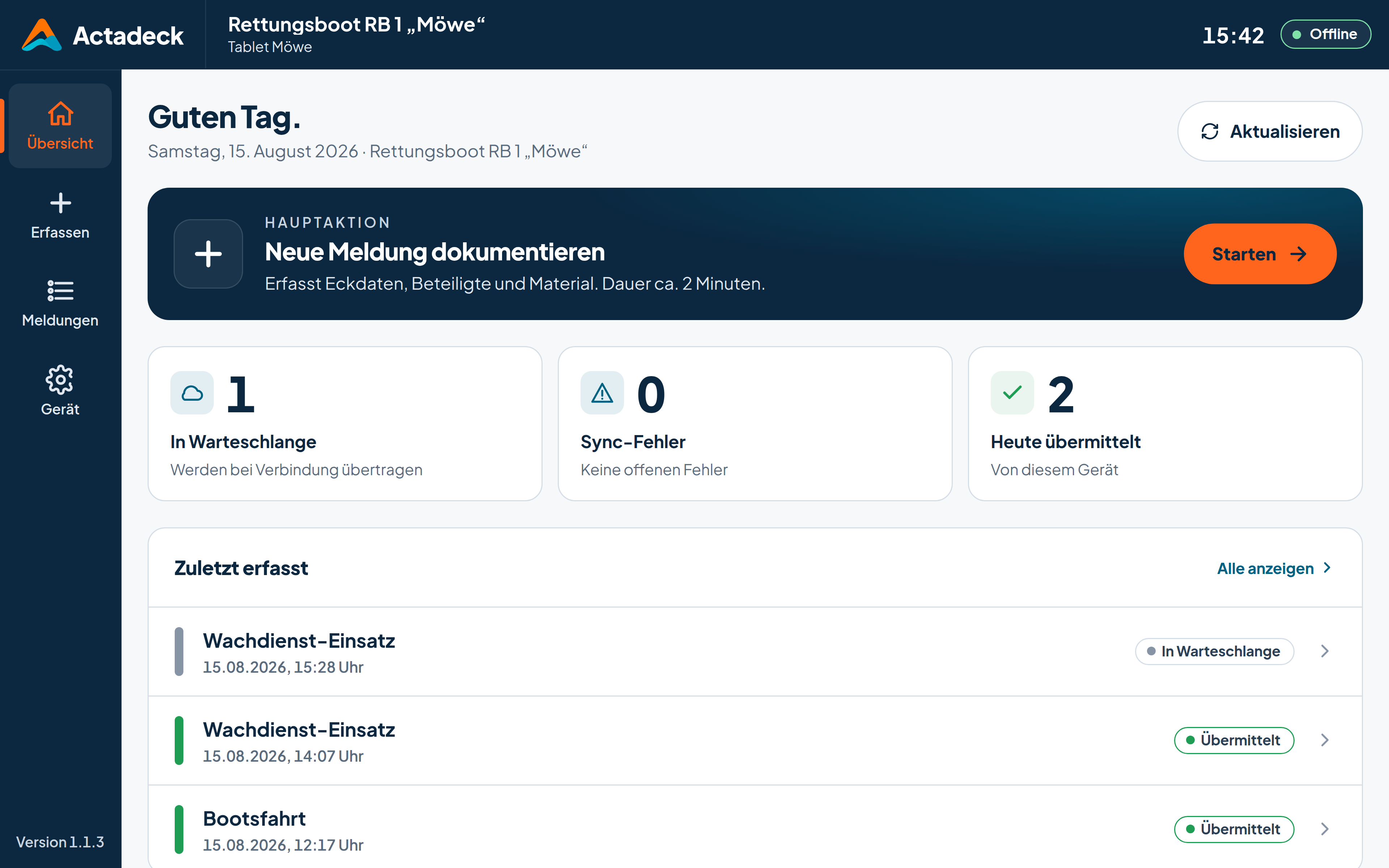Start a new Meldung with Starten

click(1260, 254)
